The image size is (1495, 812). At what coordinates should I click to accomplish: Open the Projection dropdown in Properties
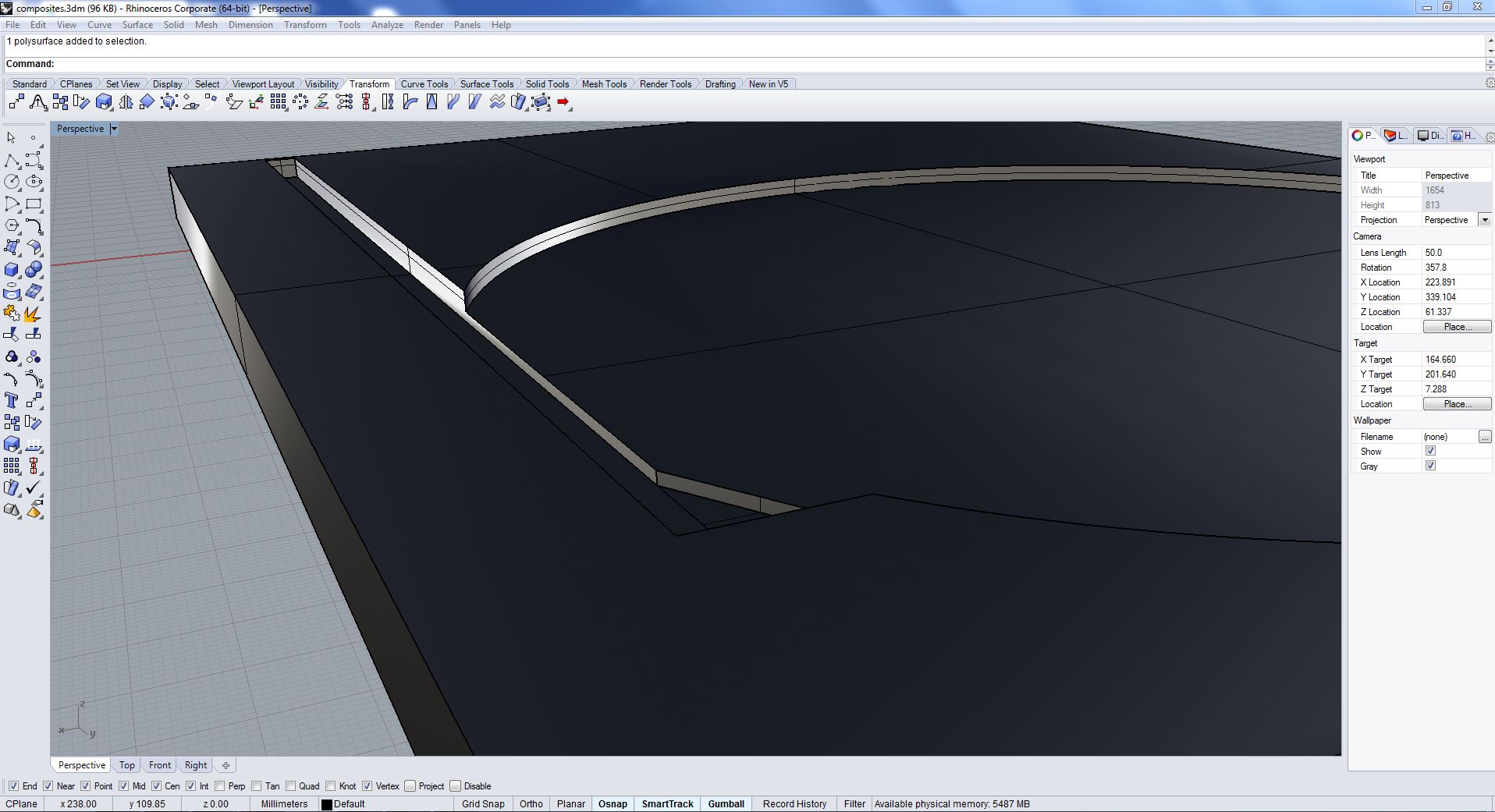coord(1485,220)
